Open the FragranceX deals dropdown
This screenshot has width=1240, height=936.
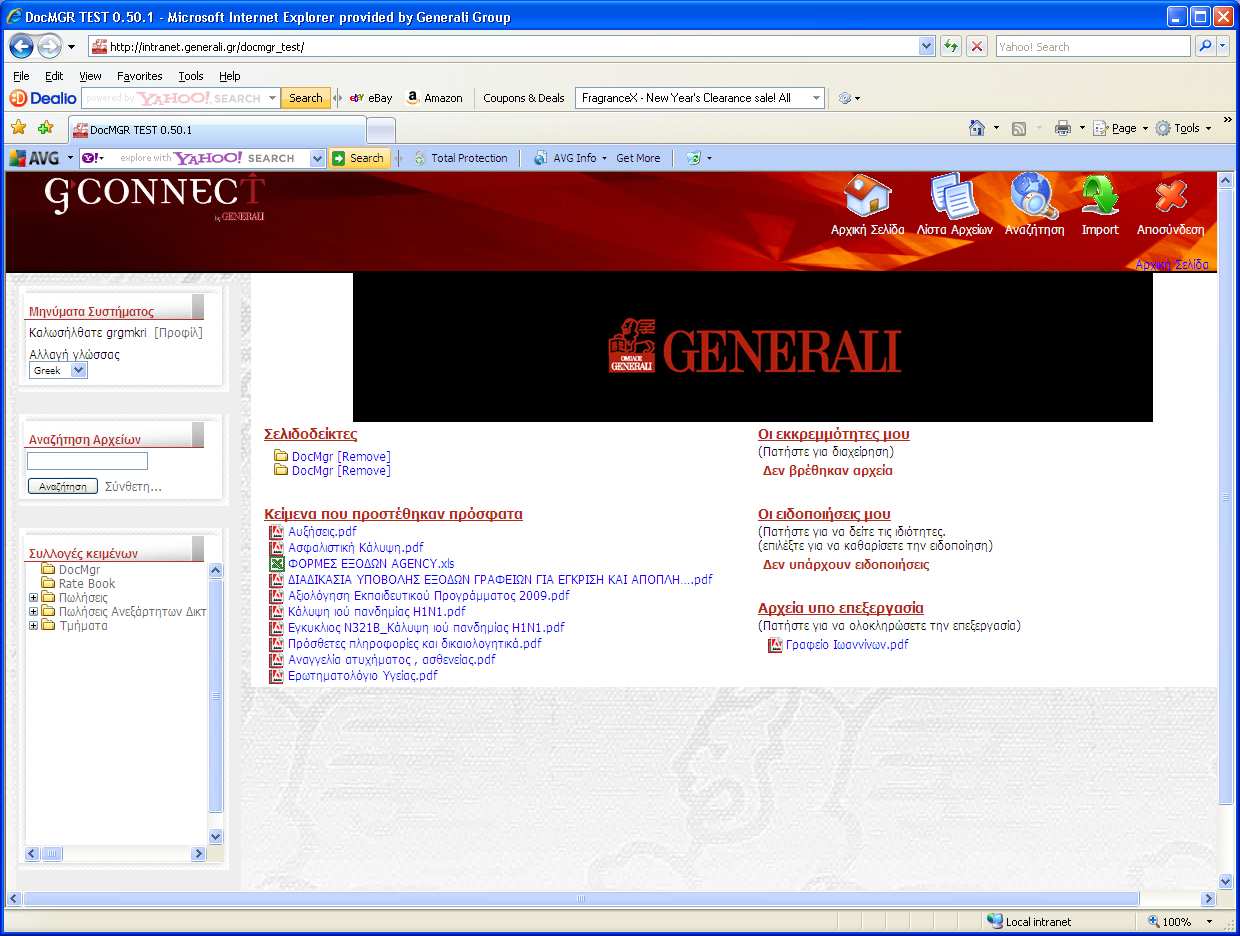pyautogui.click(x=817, y=98)
